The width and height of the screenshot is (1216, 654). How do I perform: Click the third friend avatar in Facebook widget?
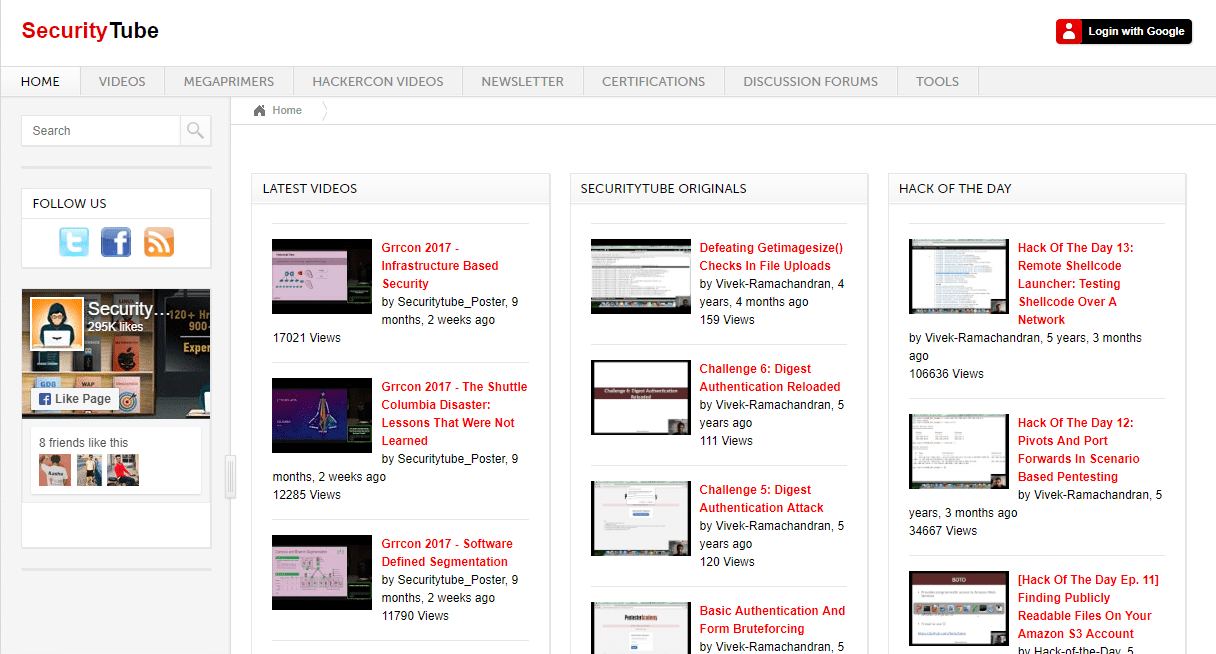pyautogui.click(x=123, y=470)
